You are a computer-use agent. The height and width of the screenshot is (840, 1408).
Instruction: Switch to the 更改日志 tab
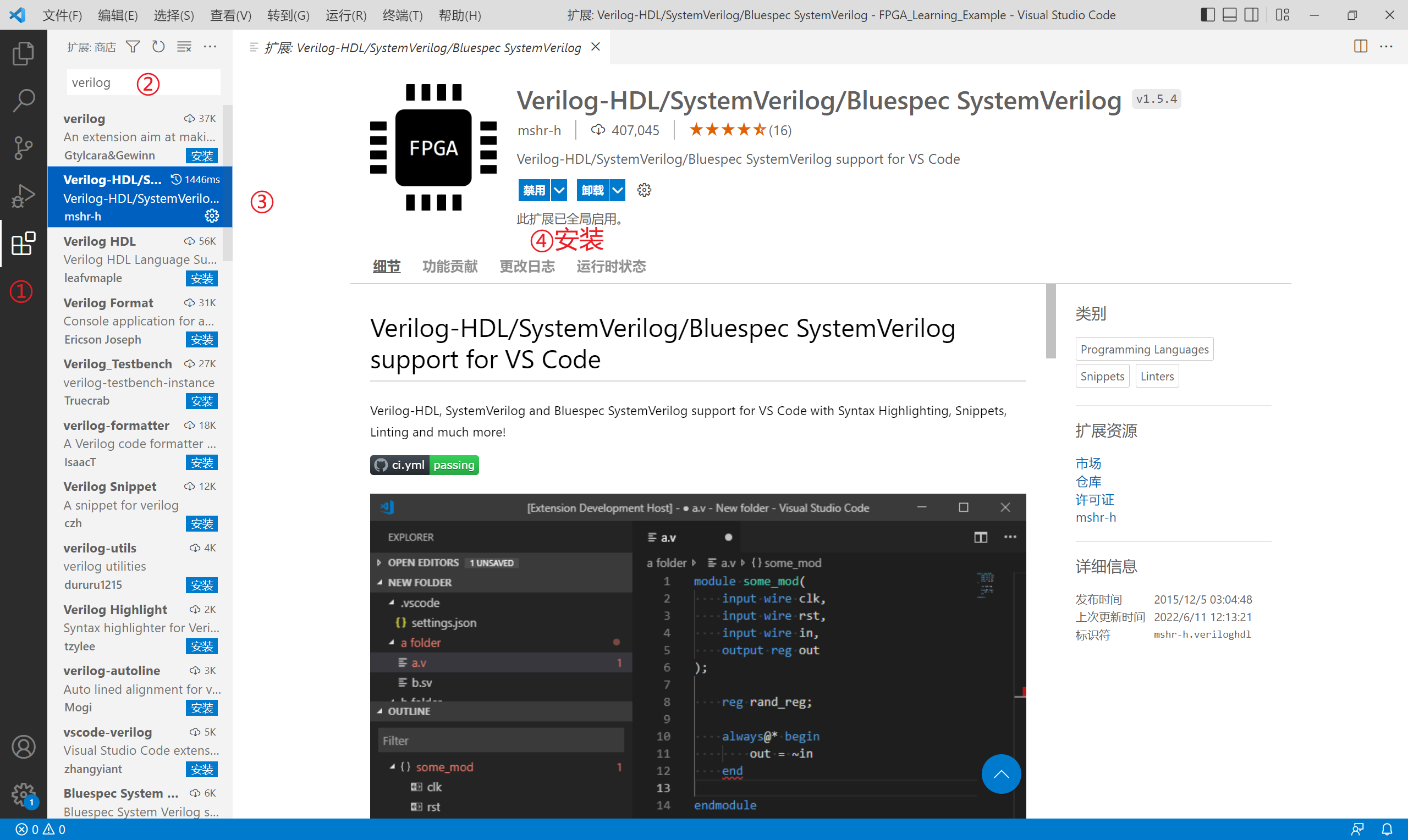(527, 266)
